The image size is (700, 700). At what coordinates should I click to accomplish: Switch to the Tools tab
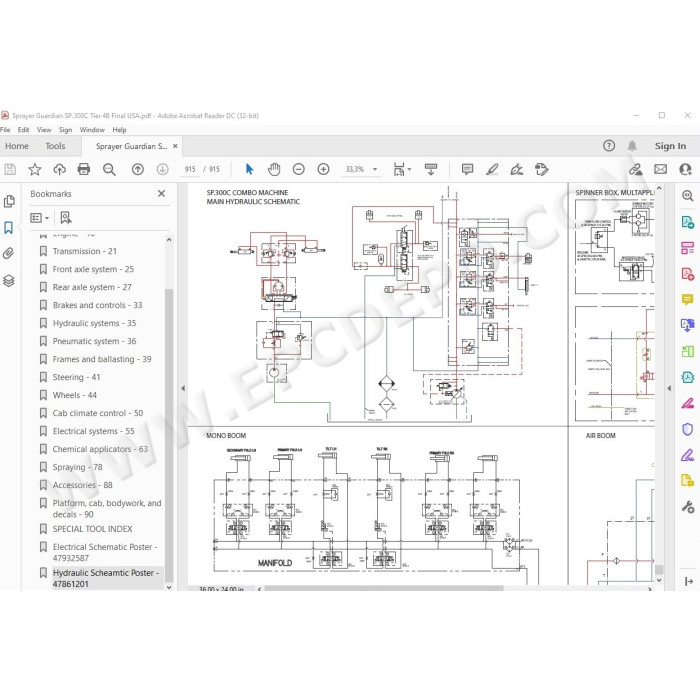point(55,146)
